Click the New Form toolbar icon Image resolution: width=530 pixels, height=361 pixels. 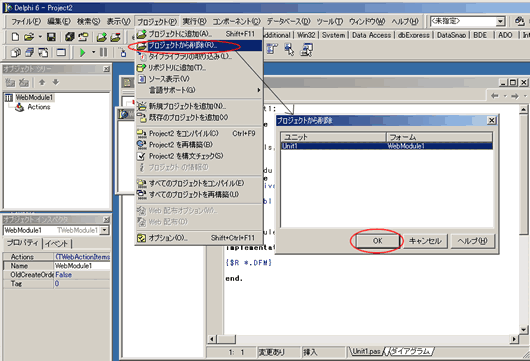coord(61,52)
